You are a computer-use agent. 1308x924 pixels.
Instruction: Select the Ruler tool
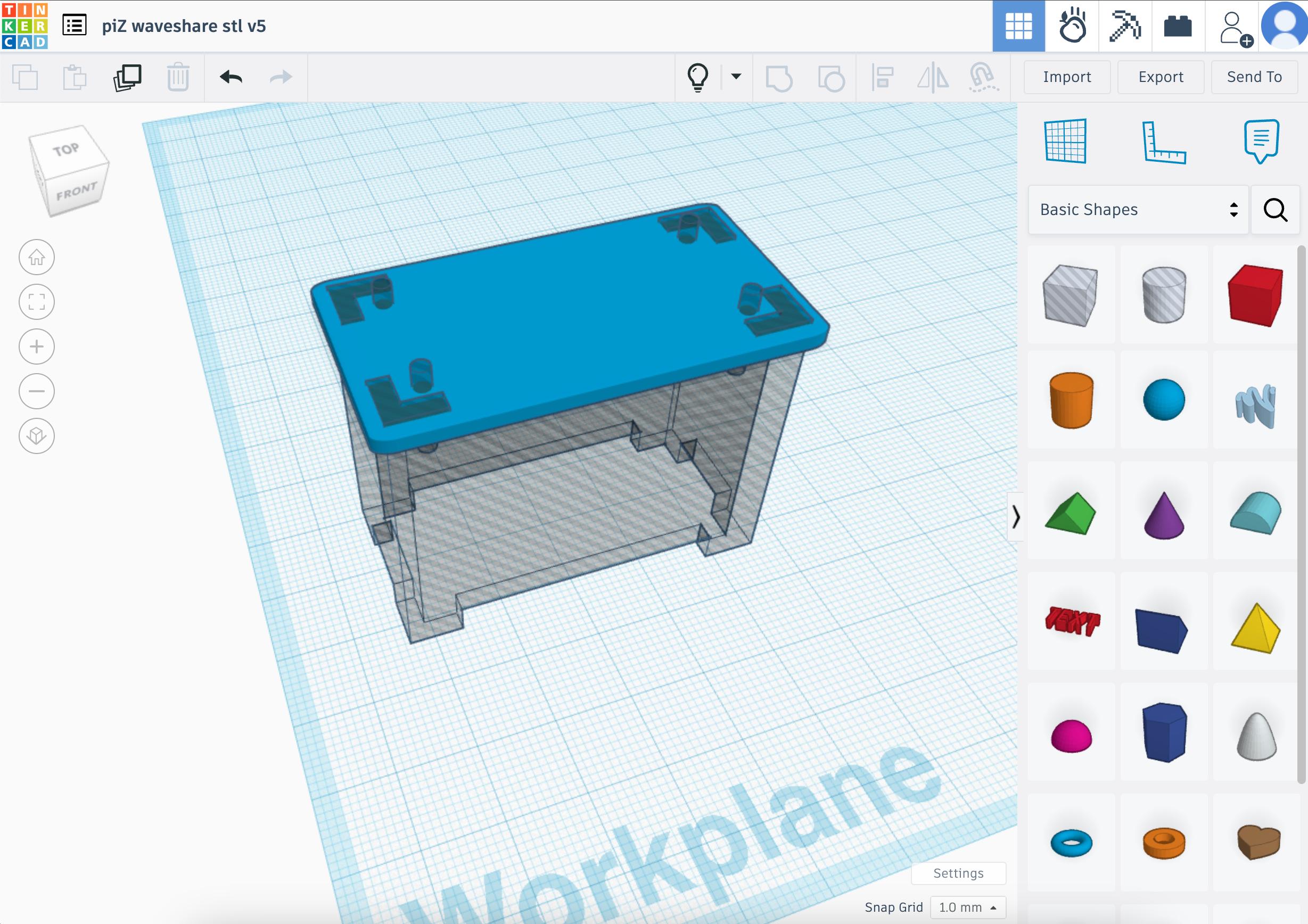[x=1164, y=142]
